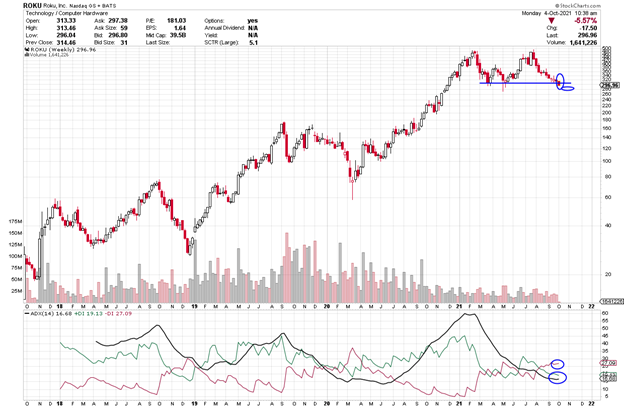Select the -5.57% percent change

[x=587, y=21]
